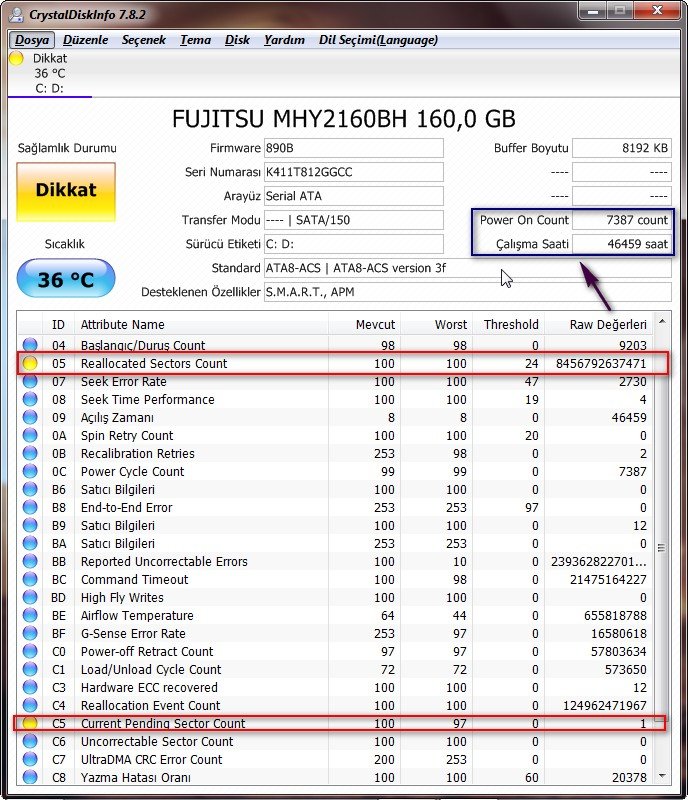Click blue status icon for Hardware ECC recovered

[30, 687]
